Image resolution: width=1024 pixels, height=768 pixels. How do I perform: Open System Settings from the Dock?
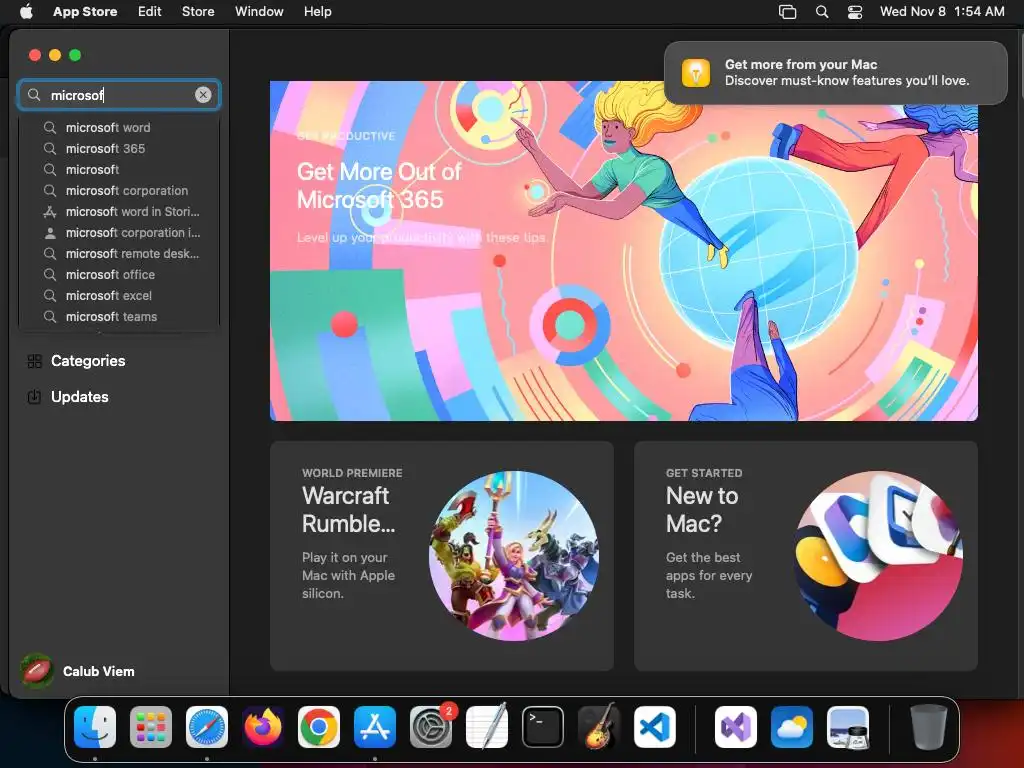tap(431, 727)
